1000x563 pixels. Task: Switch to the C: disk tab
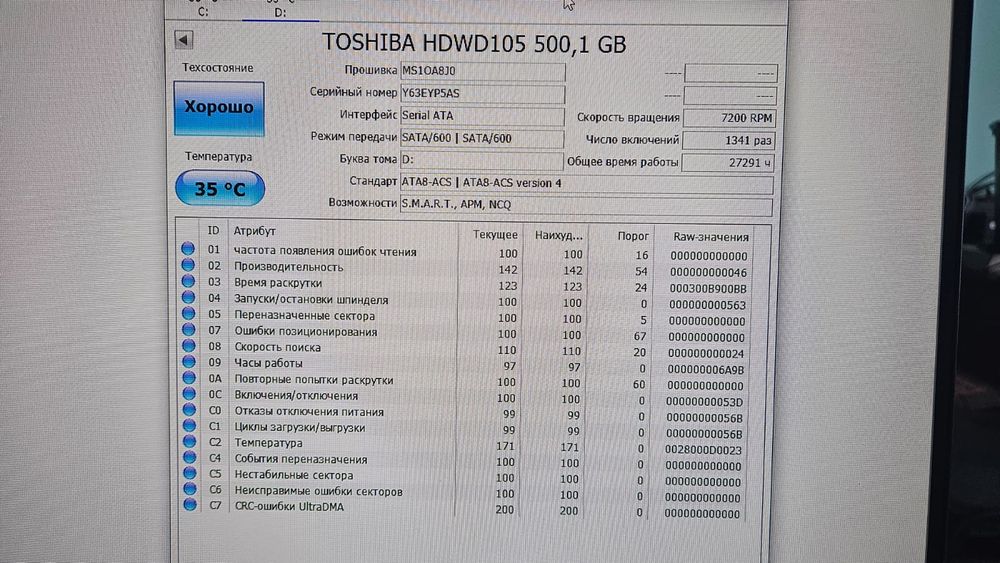click(203, 12)
